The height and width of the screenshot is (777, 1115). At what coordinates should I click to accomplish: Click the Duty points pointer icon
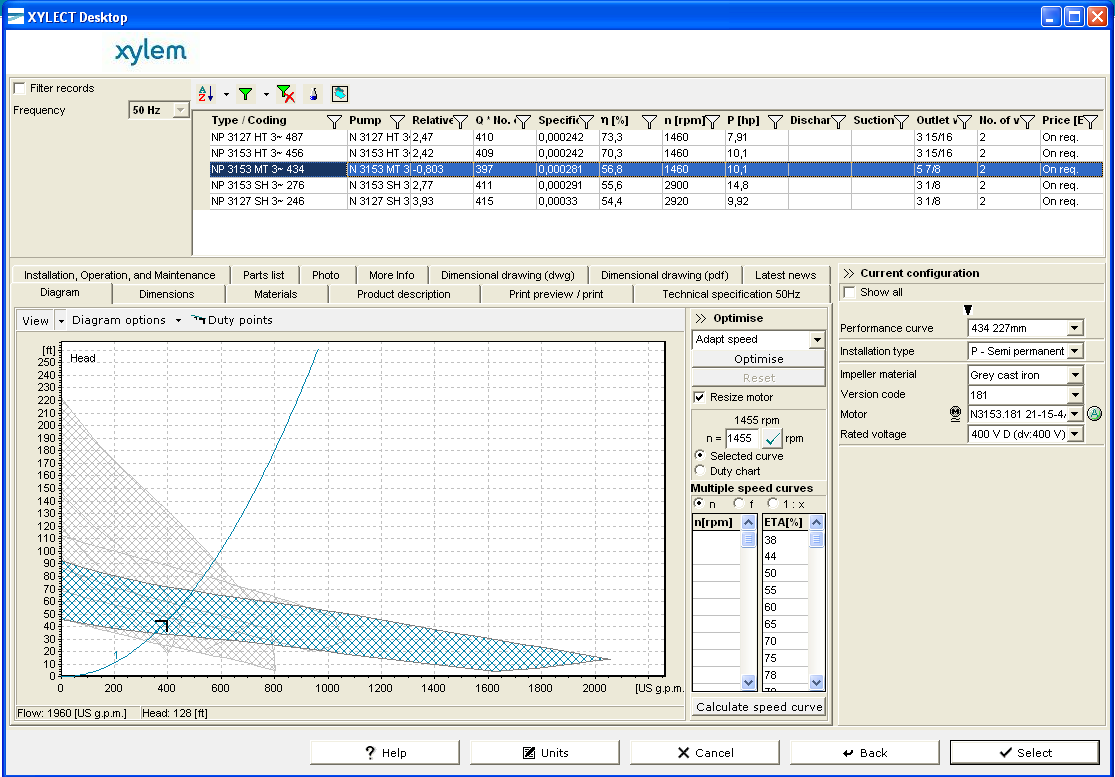click(198, 319)
